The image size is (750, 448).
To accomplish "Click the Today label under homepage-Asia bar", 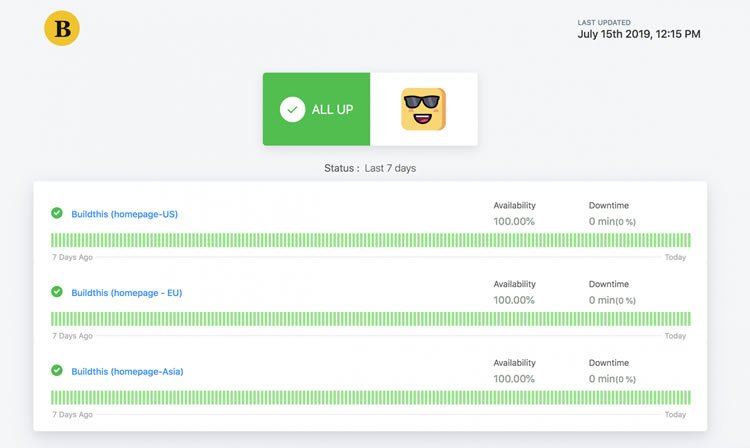I will click(675, 415).
